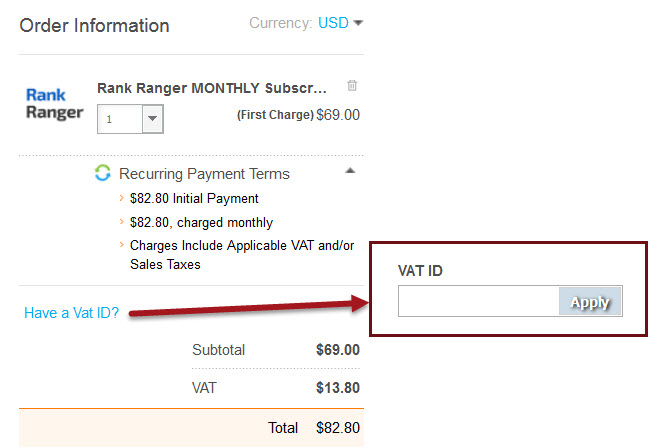Open the Currency USD dropdown
Image resolution: width=653 pixels, height=448 pixels.
click(x=340, y=23)
